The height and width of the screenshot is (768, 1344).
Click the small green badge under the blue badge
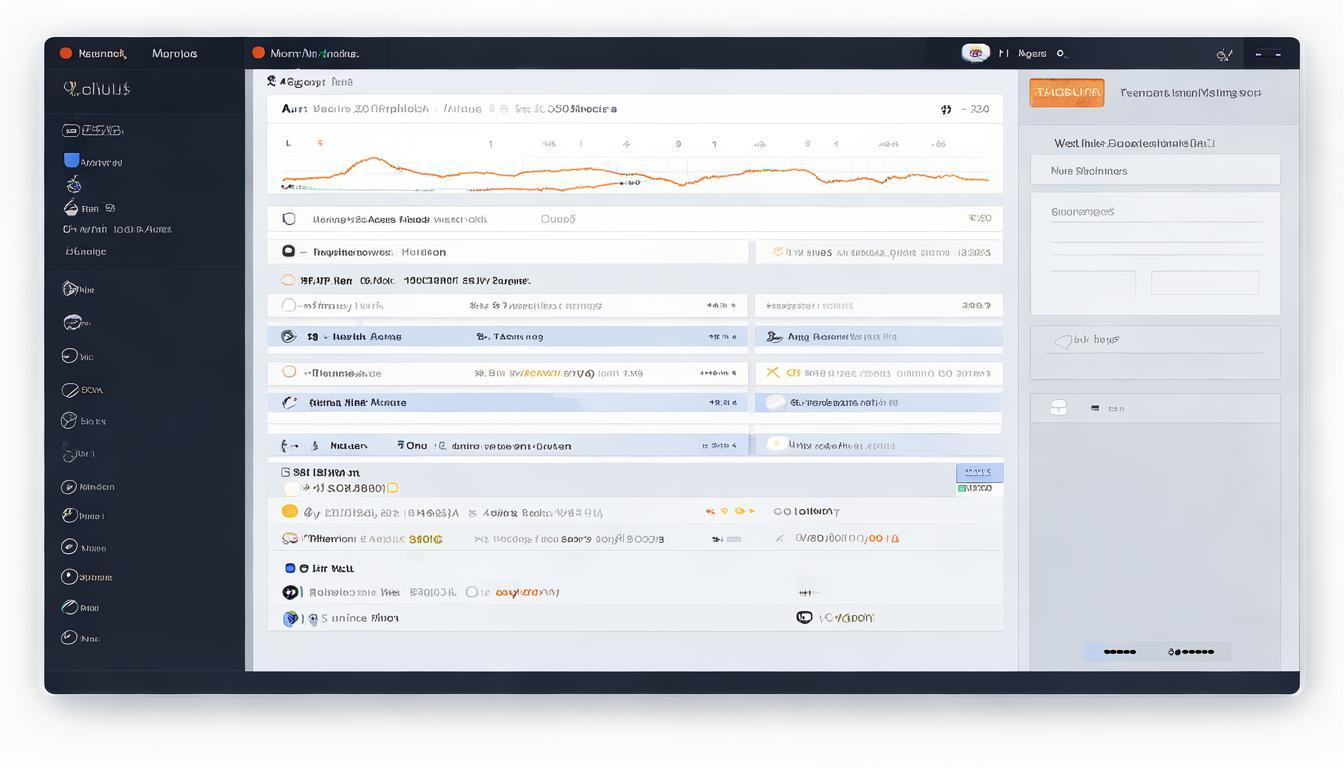(x=962, y=488)
